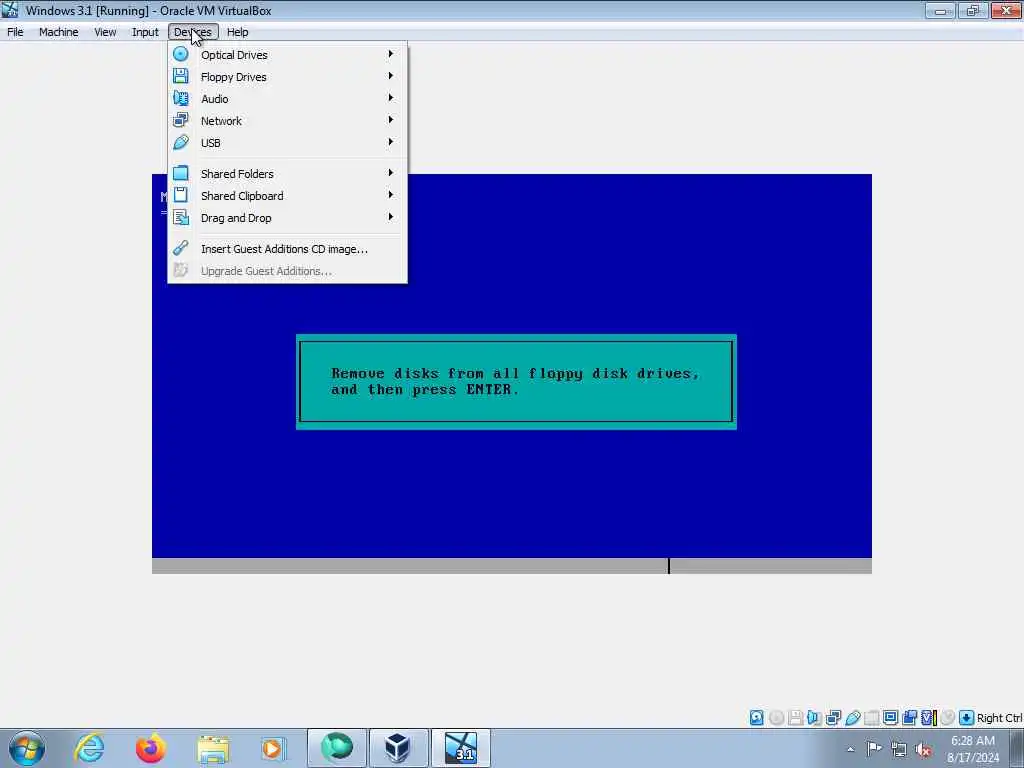Open the Input menu

(145, 32)
